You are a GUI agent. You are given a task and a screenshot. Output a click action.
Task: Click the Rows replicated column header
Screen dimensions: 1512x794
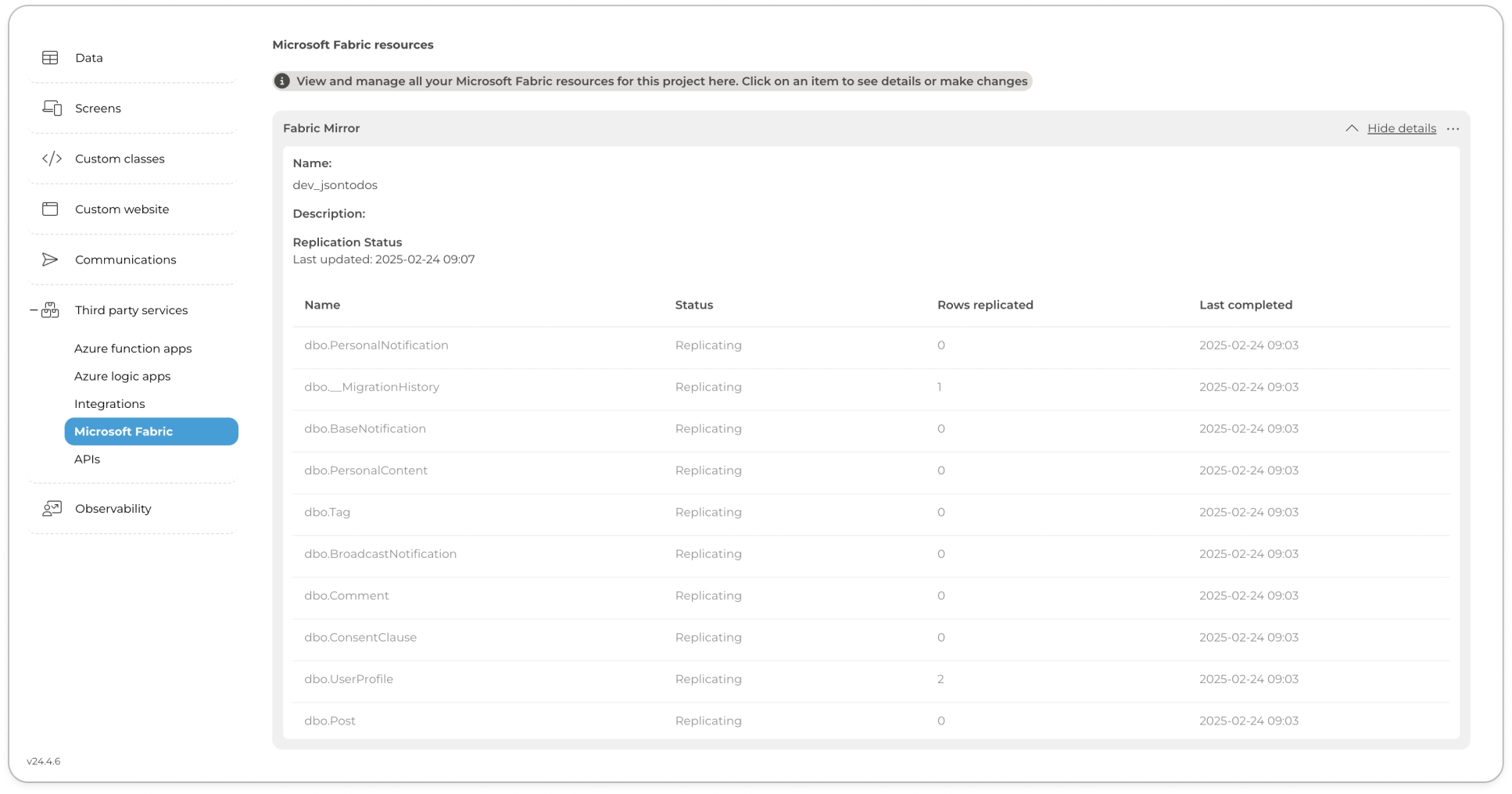point(985,305)
